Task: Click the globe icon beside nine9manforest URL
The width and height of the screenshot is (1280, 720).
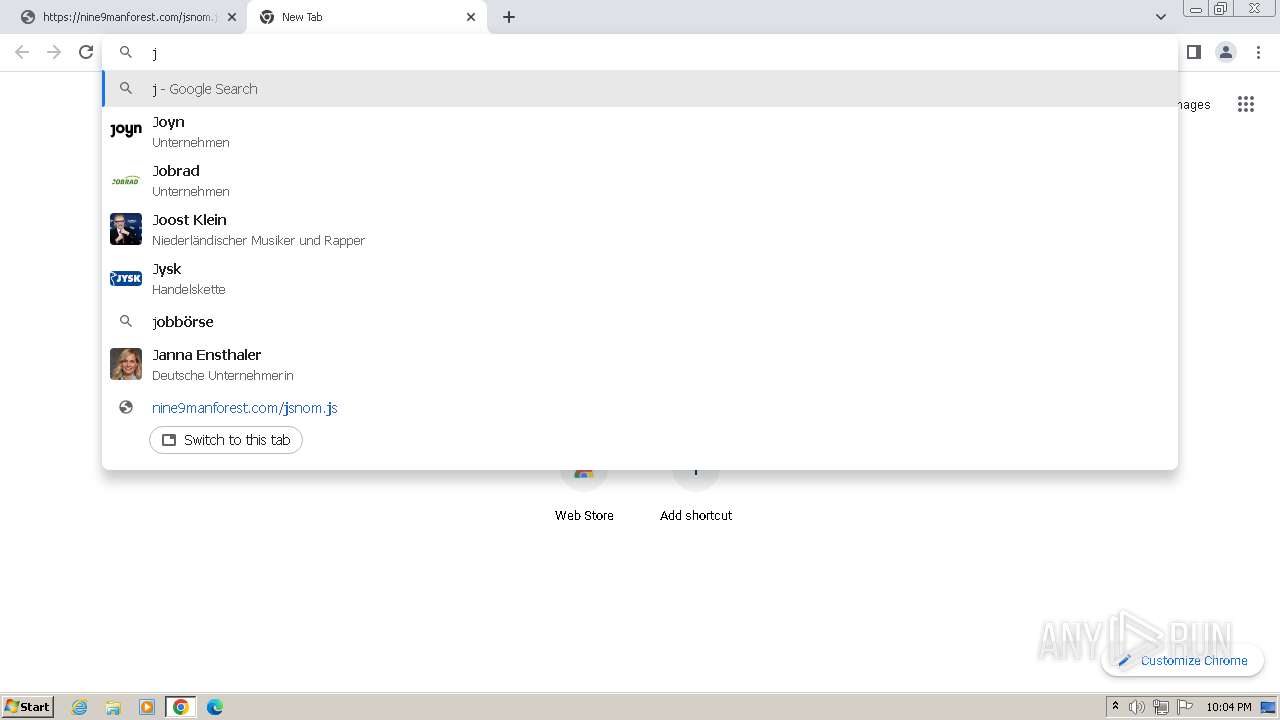Action: 126,407
